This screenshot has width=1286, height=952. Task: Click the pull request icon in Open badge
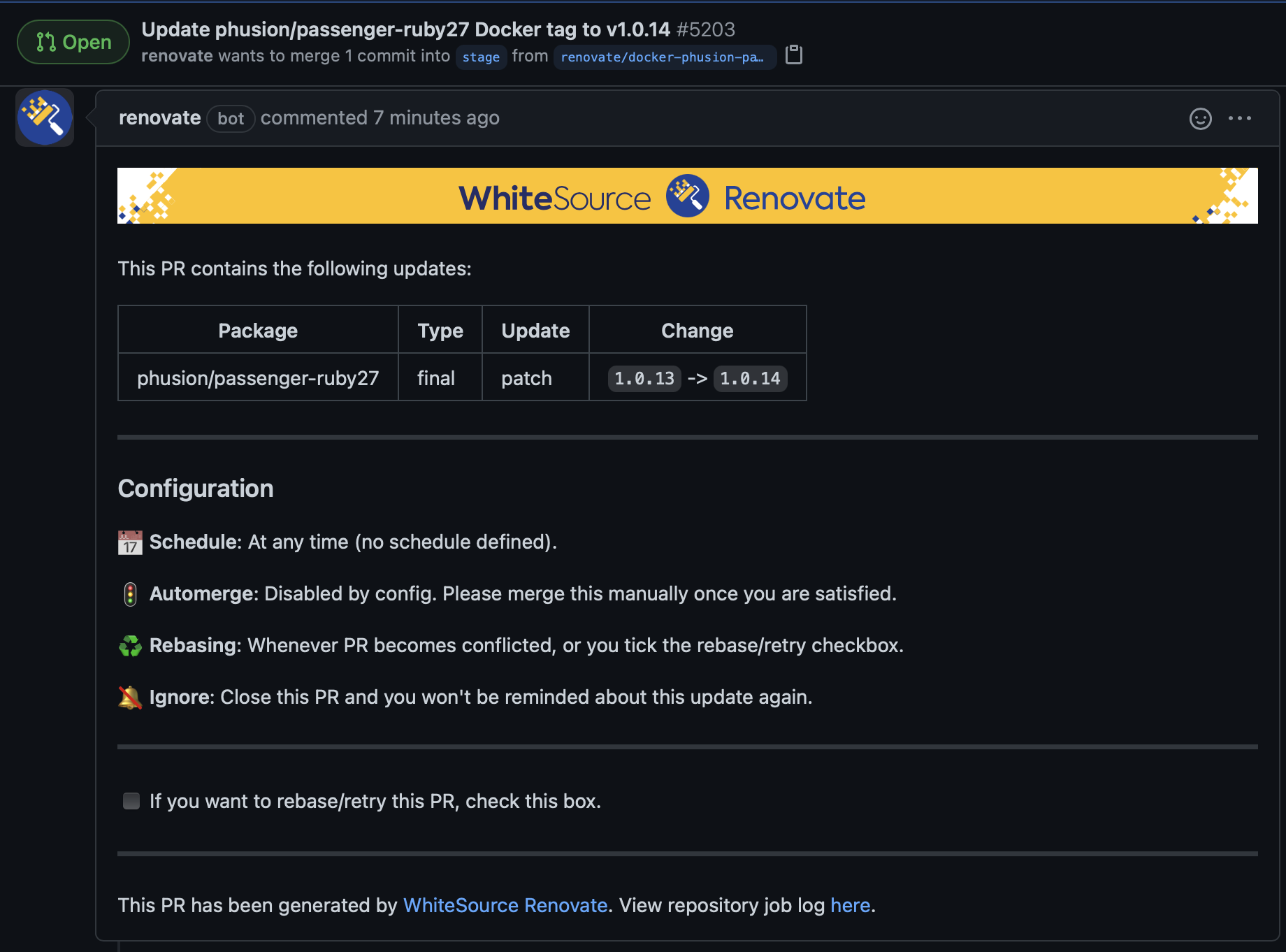click(x=46, y=42)
